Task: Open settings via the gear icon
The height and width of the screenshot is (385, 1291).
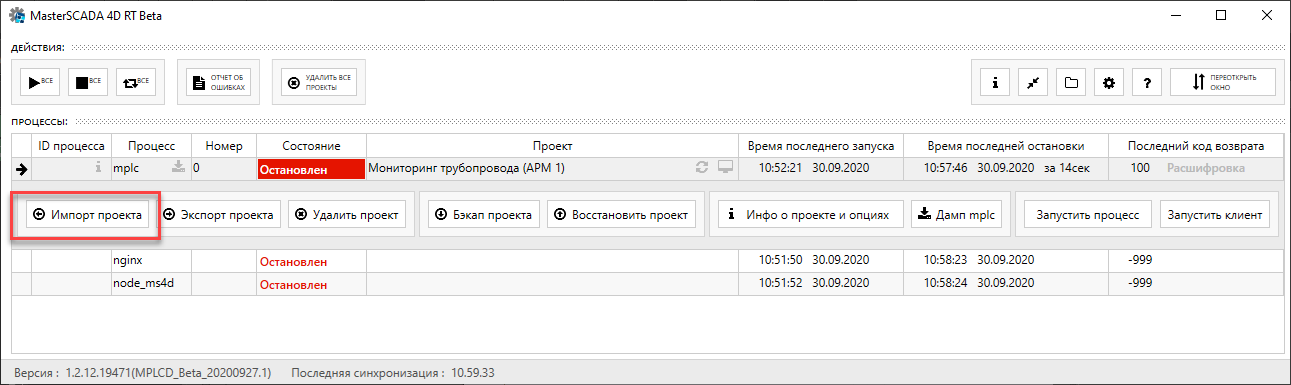Action: pyautogui.click(x=1108, y=82)
